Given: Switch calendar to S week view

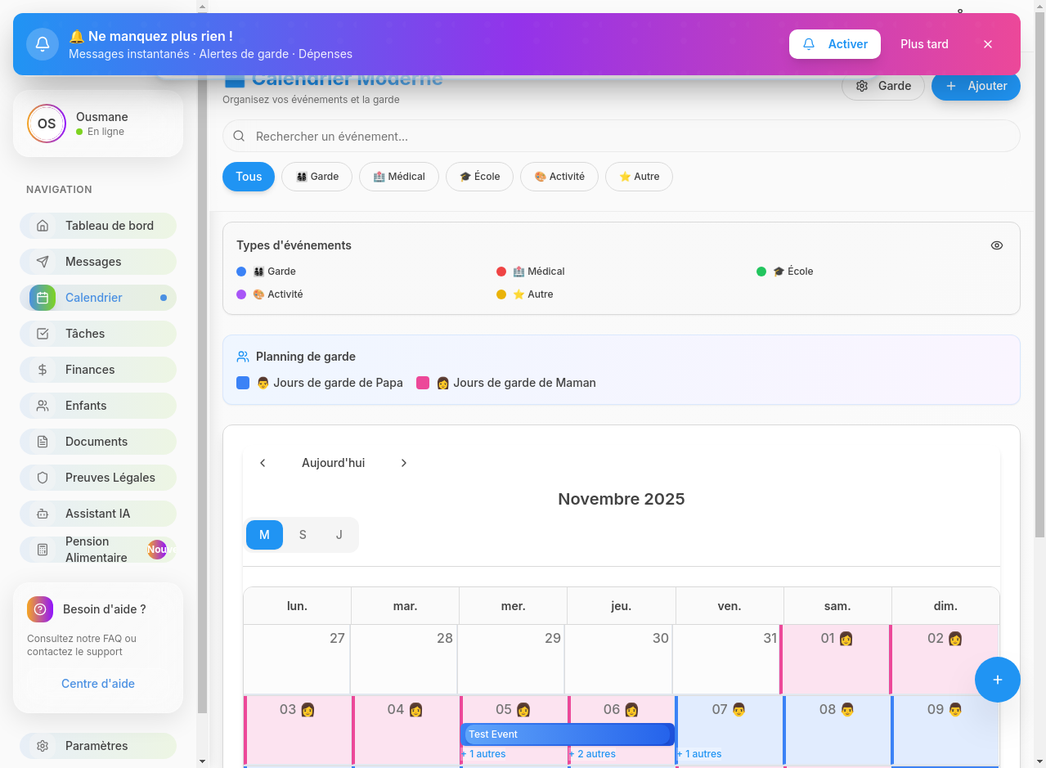Looking at the screenshot, I should pyautogui.click(x=302, y=535).
